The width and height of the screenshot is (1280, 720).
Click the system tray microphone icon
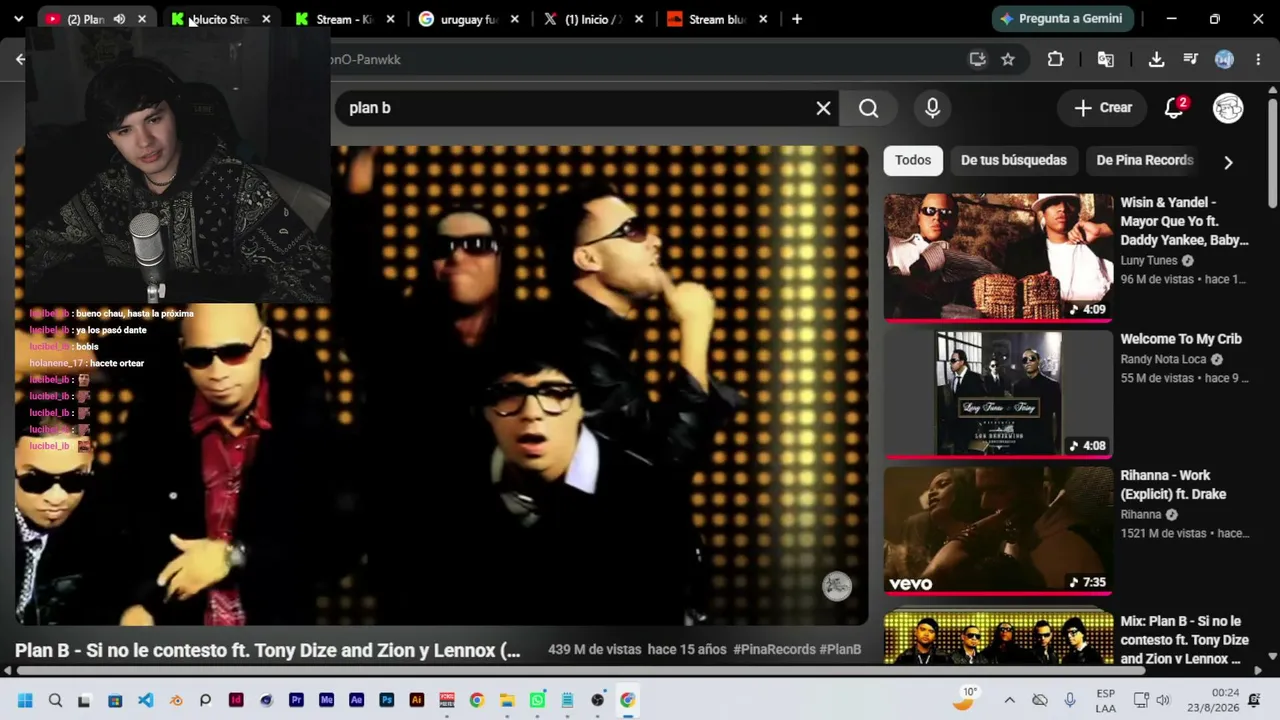[x=1070, y=700]
